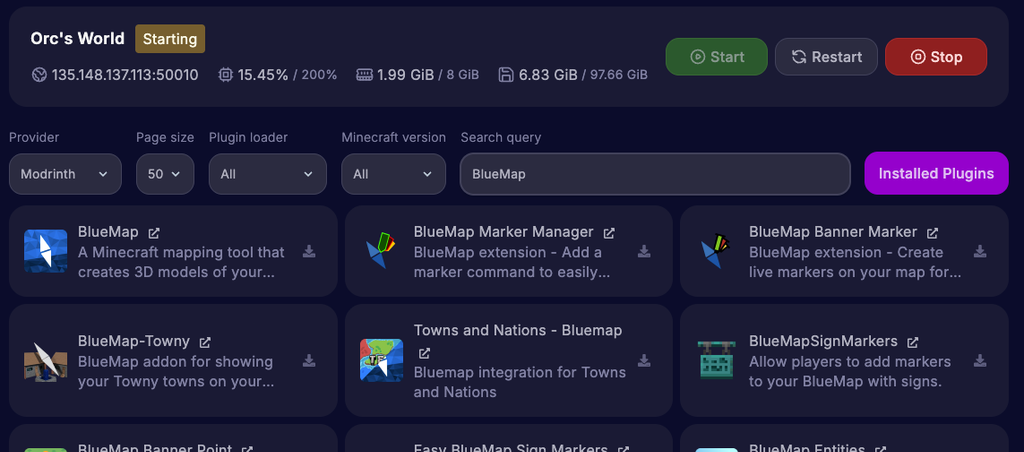Click the BlueMap download icon

[x=309, y=251]
